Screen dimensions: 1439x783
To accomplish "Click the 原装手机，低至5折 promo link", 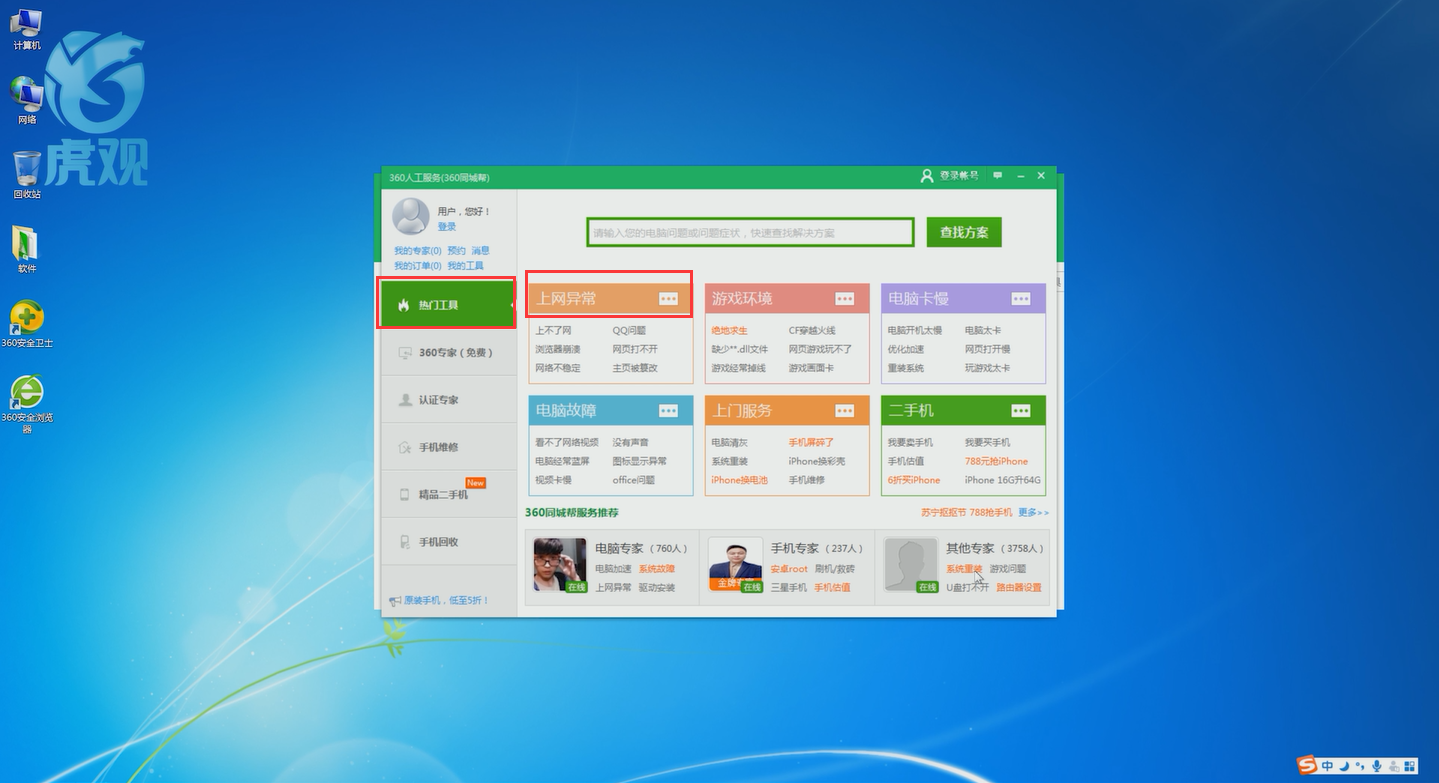I will click(446, 600).
